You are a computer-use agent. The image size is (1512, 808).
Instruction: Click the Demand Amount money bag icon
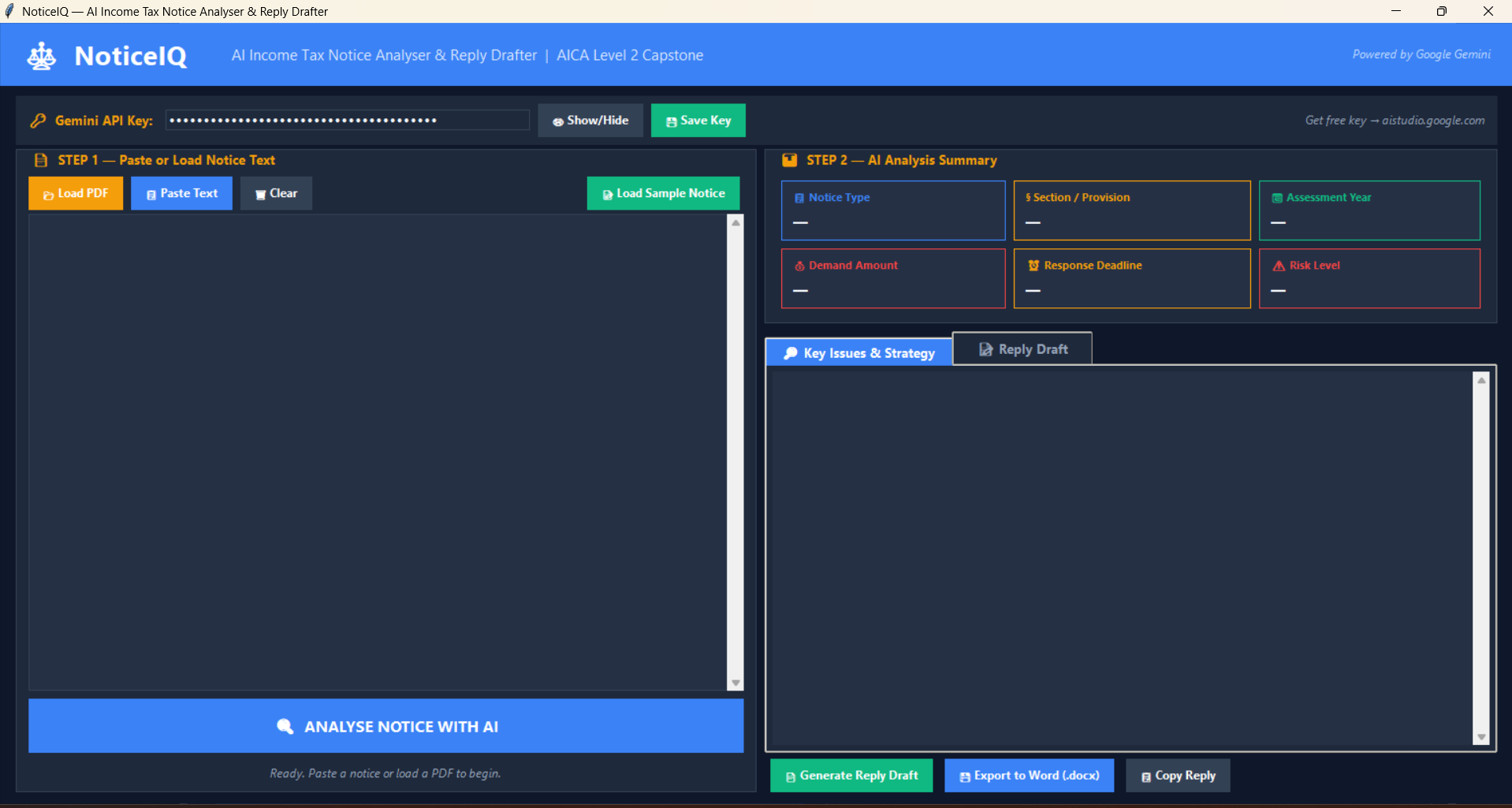[799, 266]
